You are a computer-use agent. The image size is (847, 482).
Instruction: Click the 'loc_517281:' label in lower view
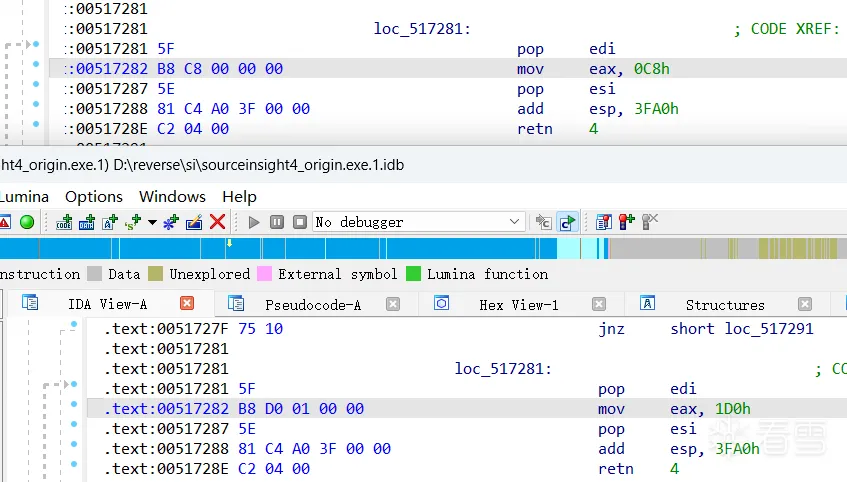point(503,369)
